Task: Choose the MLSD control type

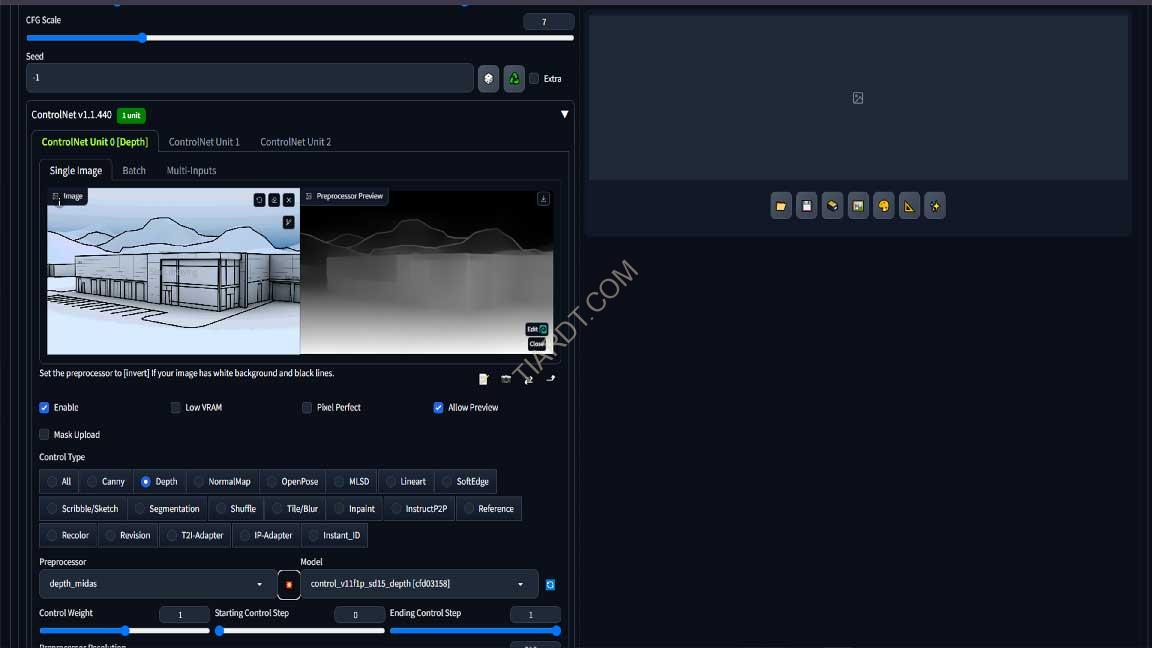Action: (x=352, y=481)
